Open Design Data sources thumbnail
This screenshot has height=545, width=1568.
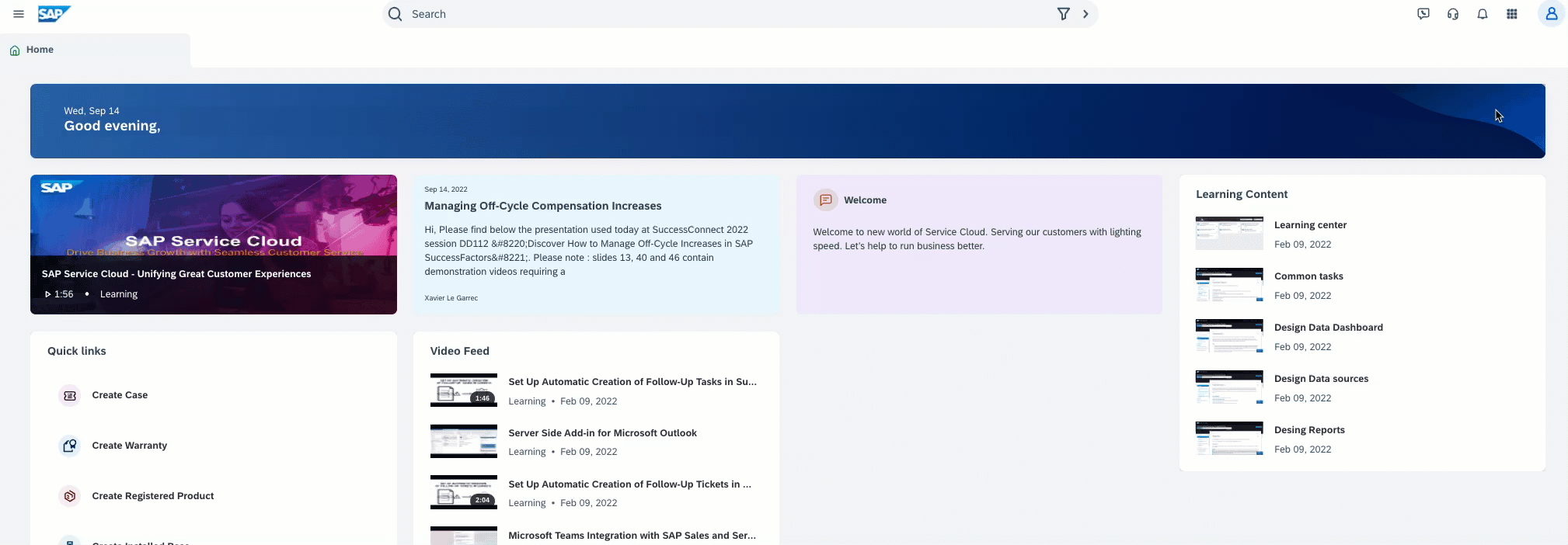tap(1229, 387)
